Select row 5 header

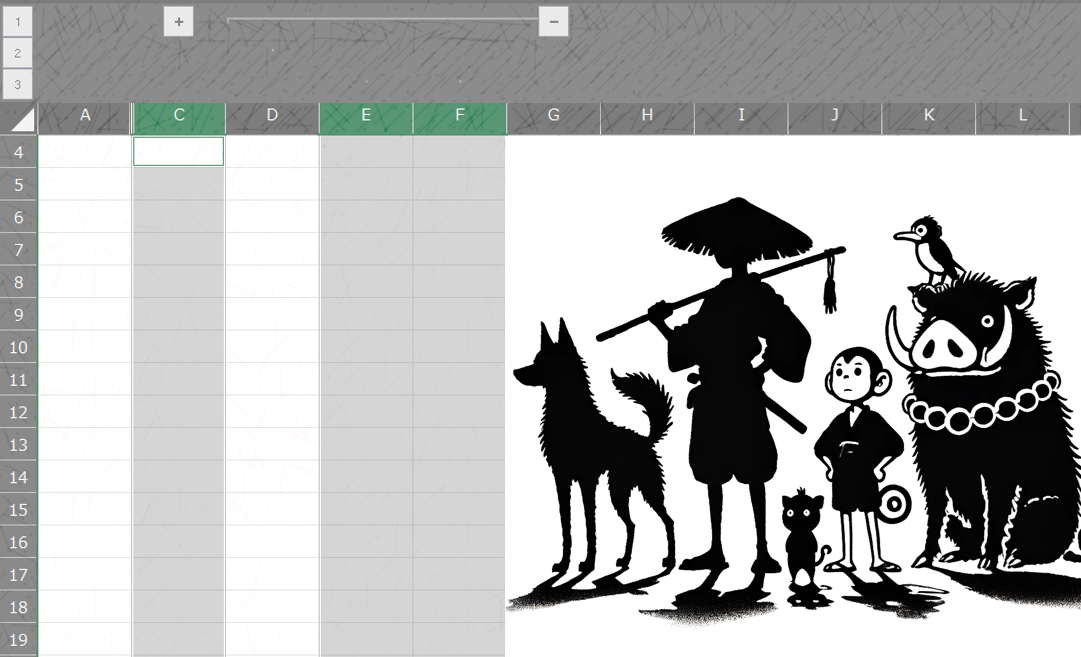(19, 185)
